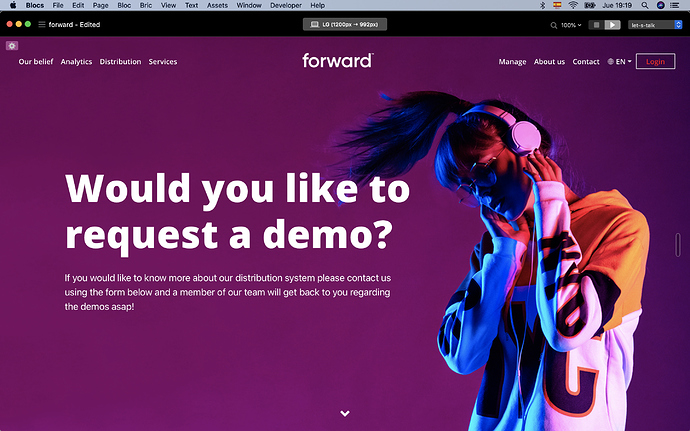The height and width of the screenshot is (431, 690).
Task: Click the forward logo in header
Action: click(x=337, y=60)
